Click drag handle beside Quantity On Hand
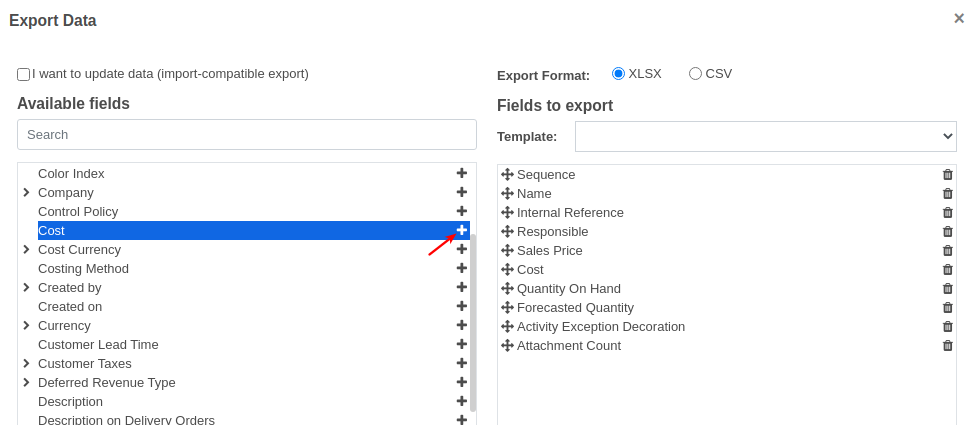This screenshot has height=425, width=972. (x=507, y=289)
